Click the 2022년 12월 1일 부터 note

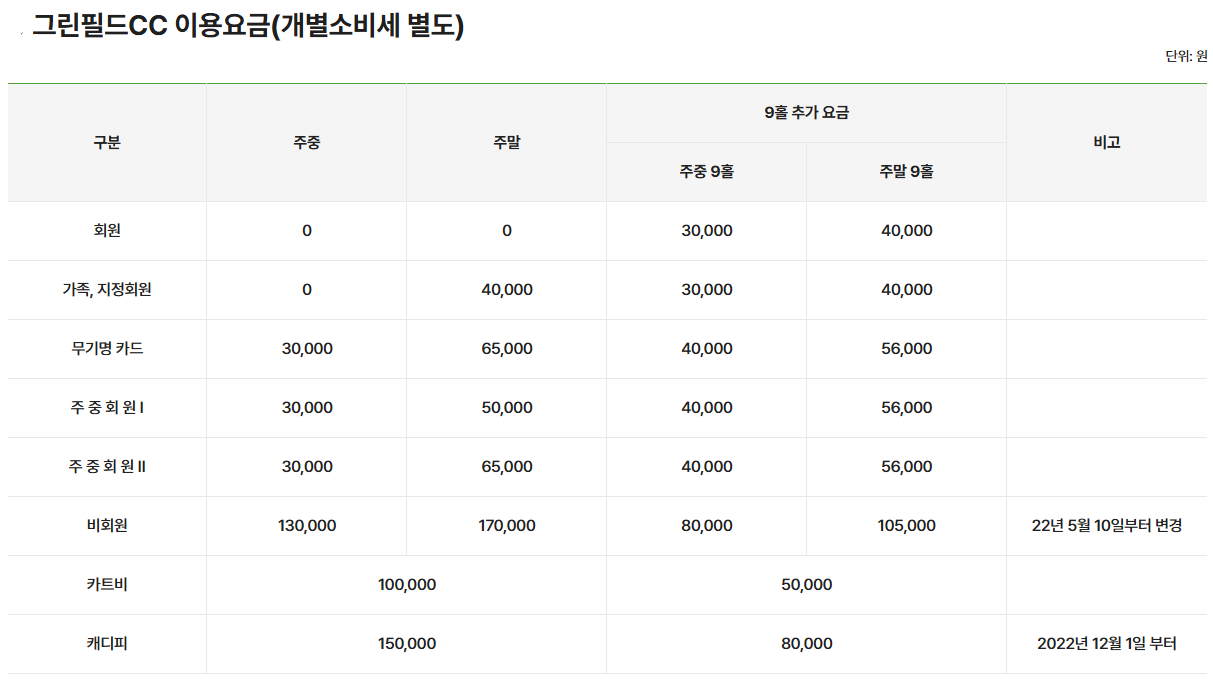[x=1107, y=644]
